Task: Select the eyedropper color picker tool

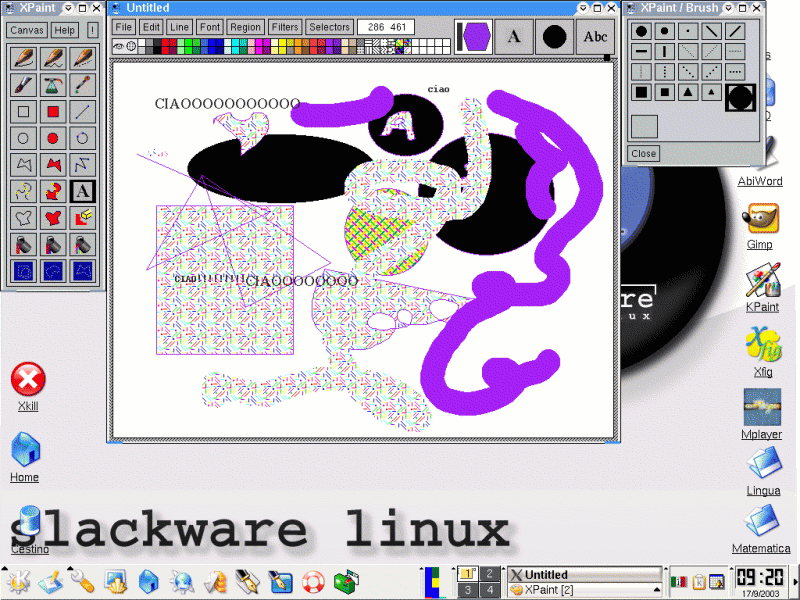Action: pyautogui.click(x=83, y=85)
